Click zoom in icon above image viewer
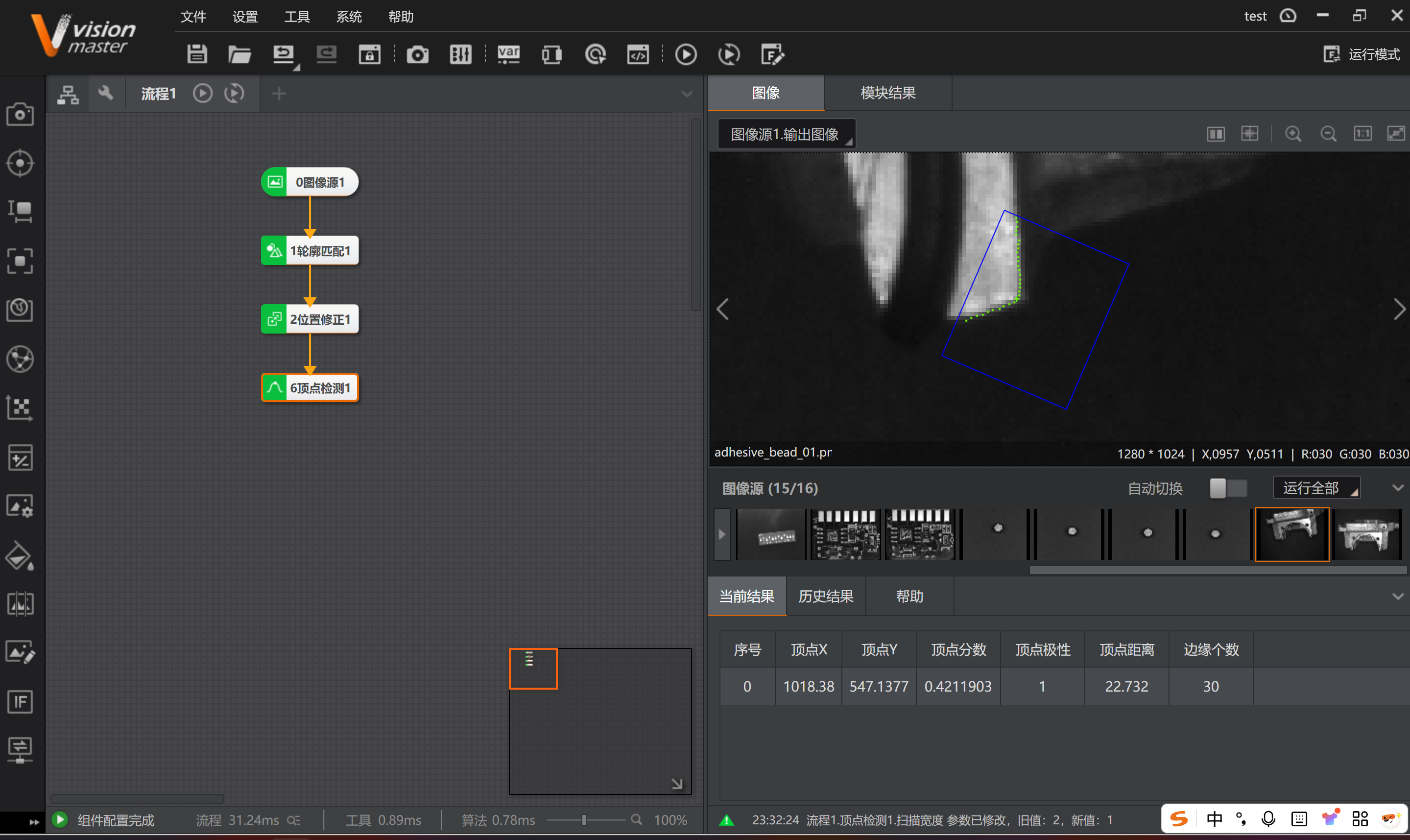The image size is (1410, 840). (x=1293, y=134)
